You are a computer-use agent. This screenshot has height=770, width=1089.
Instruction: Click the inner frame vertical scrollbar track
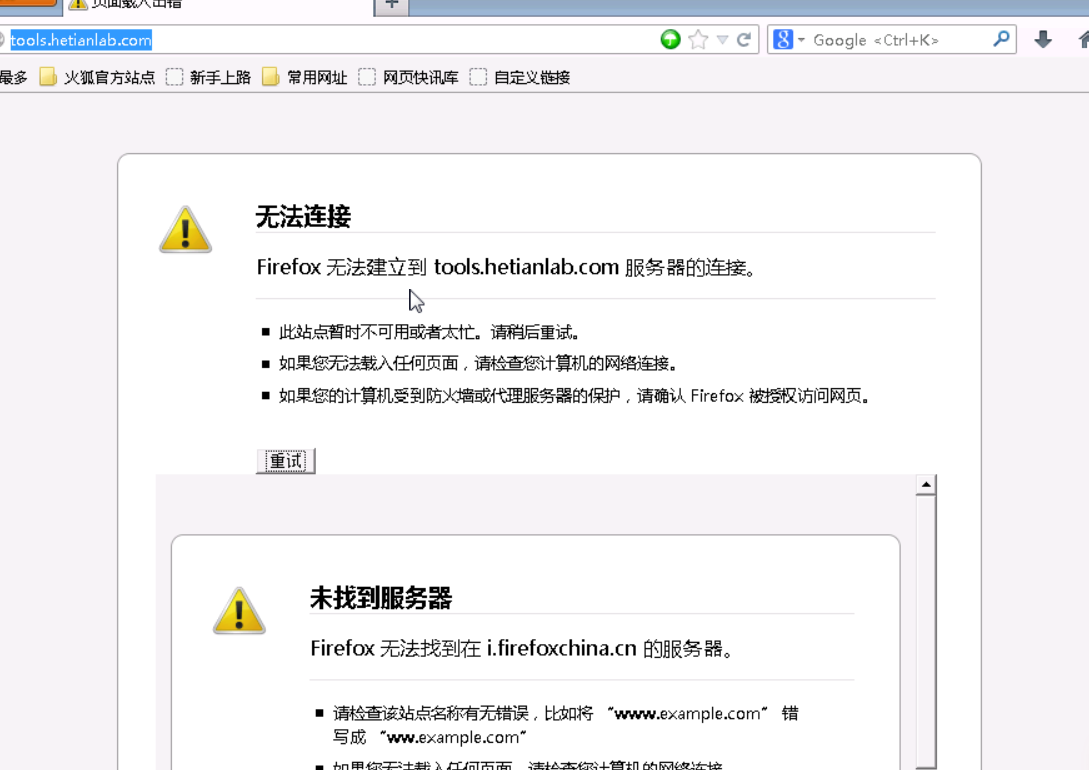tap(926, 632)
